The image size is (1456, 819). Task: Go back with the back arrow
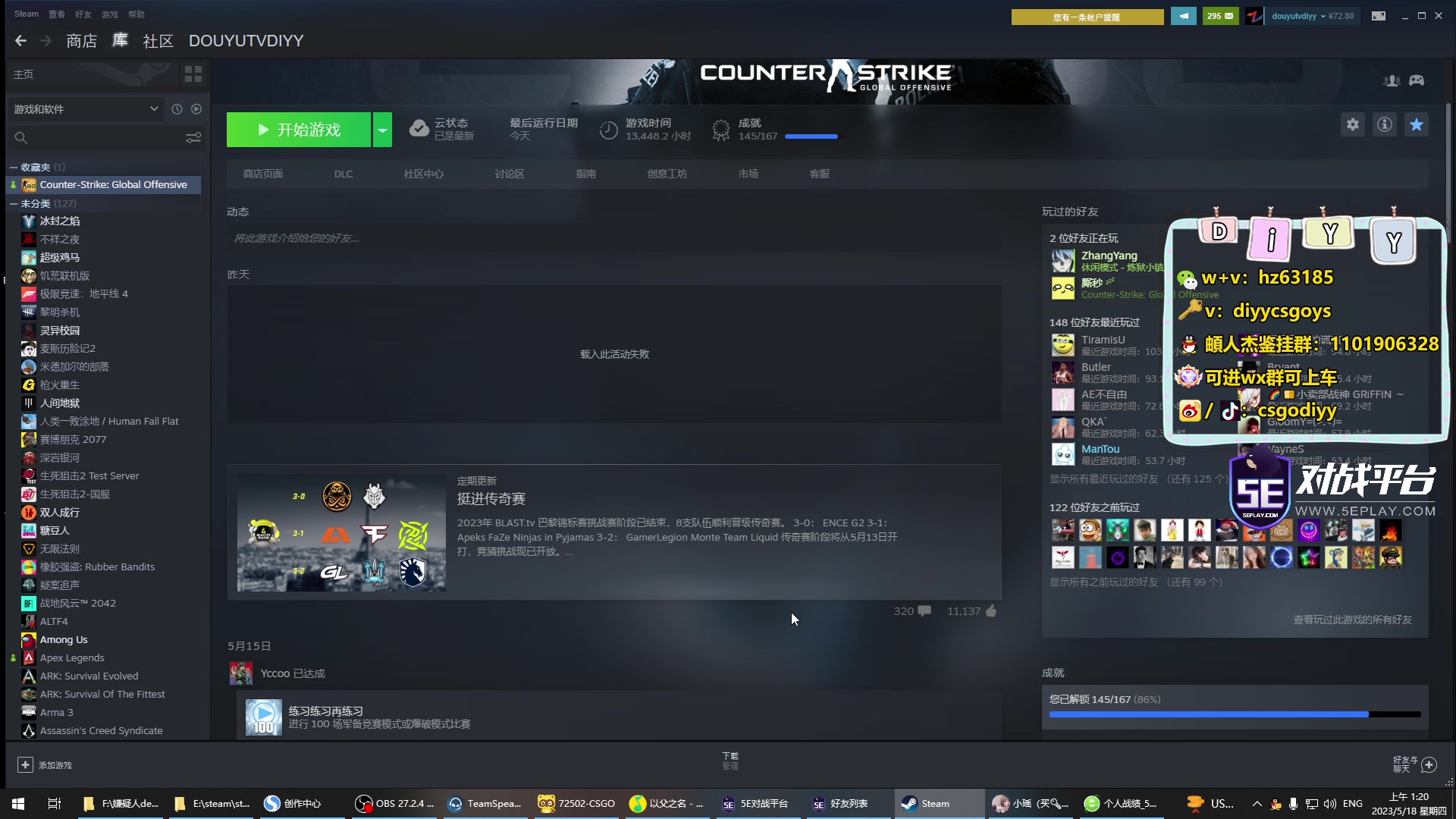tap(20, 41)
